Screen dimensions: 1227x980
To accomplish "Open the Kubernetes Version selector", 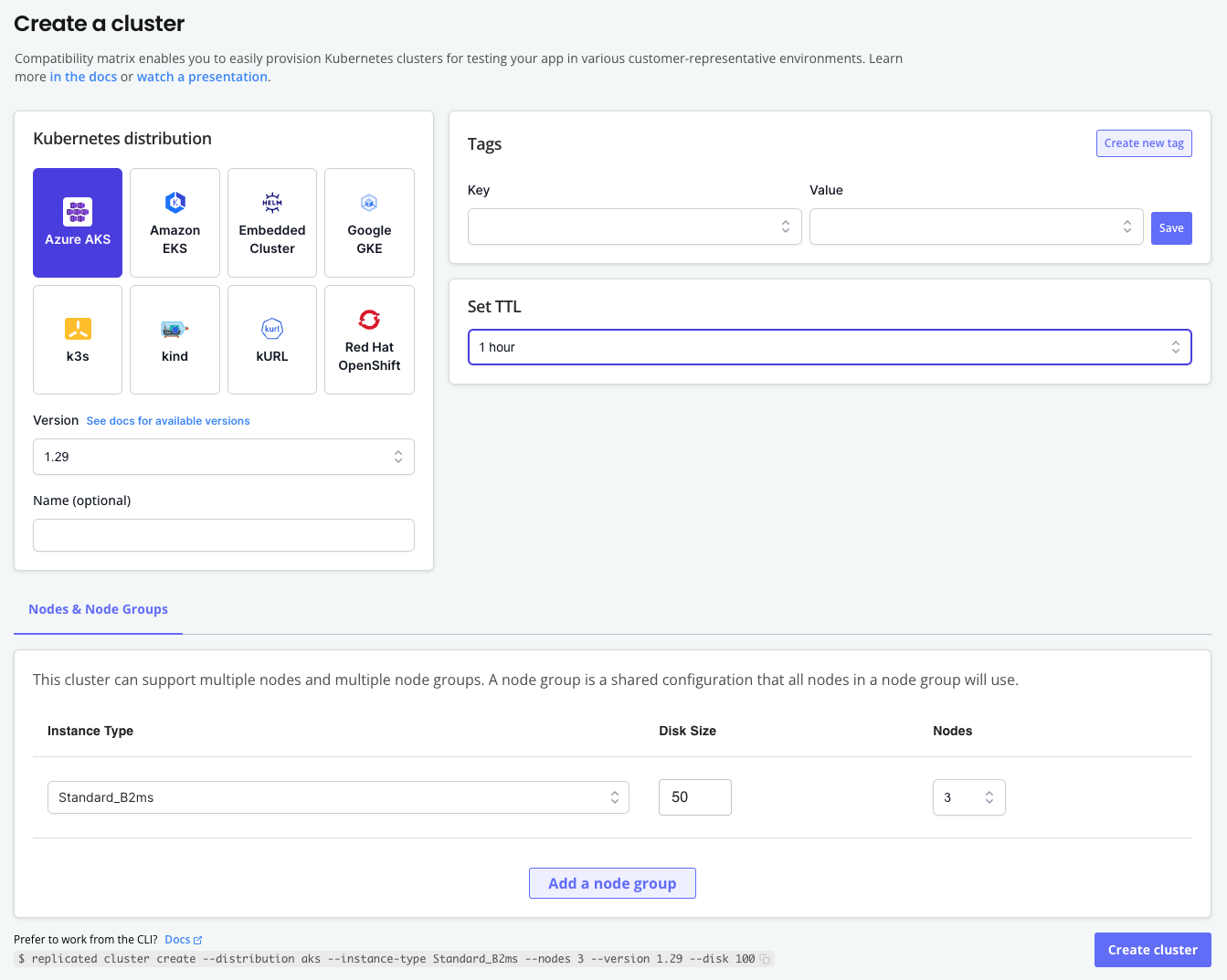I will point(223,456).
